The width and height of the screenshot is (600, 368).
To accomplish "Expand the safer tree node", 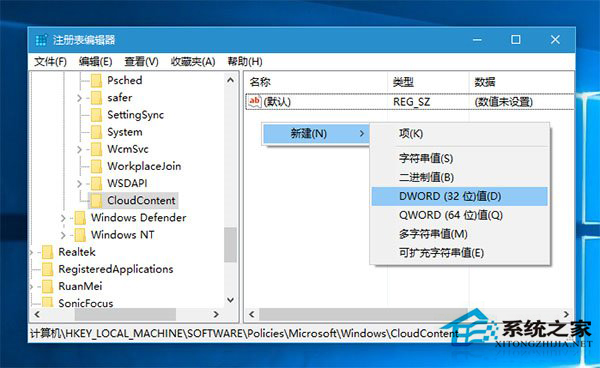I will pos(79,98).
